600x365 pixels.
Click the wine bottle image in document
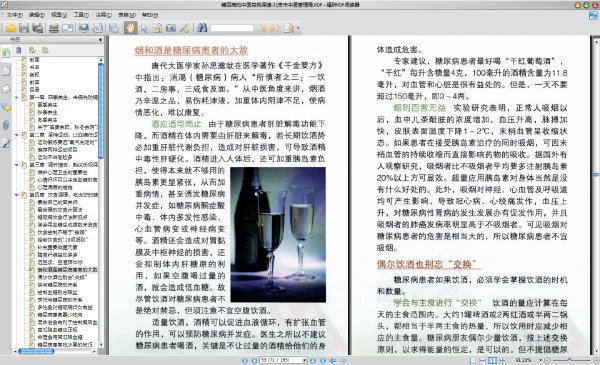pyautogui.click(x=278, y=235)
